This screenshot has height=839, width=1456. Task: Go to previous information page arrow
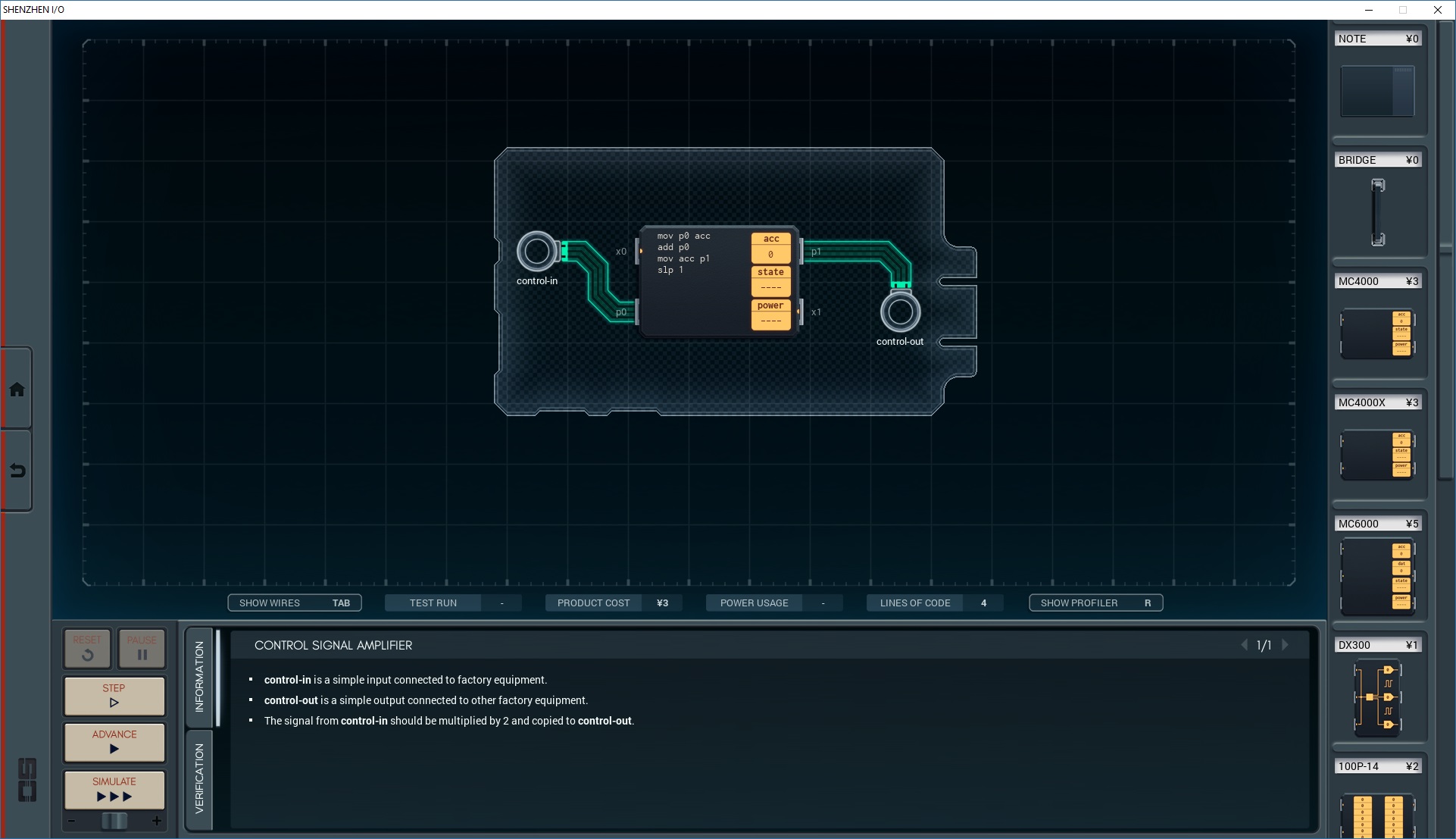coord(1244,645)
